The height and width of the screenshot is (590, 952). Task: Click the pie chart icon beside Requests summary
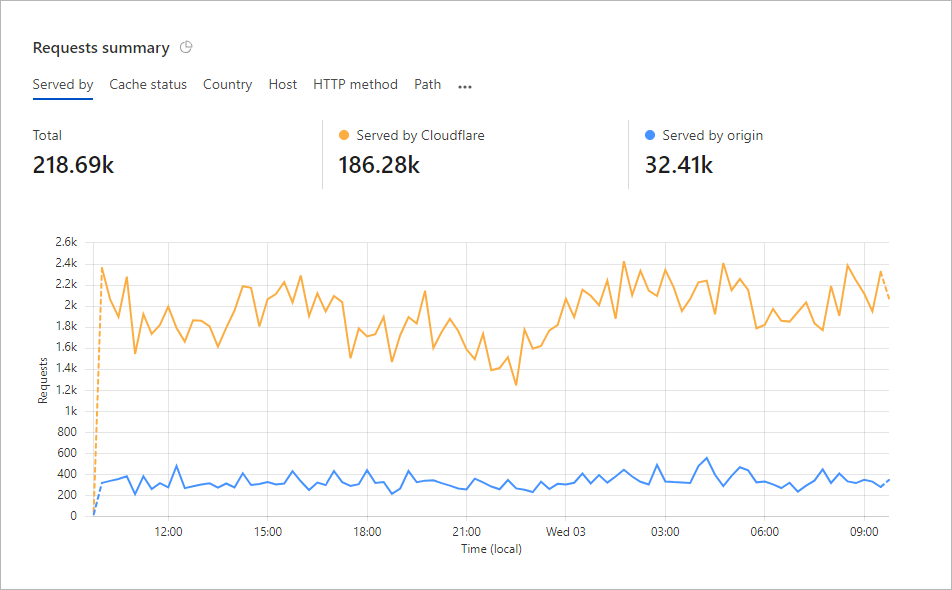(186, 47)
